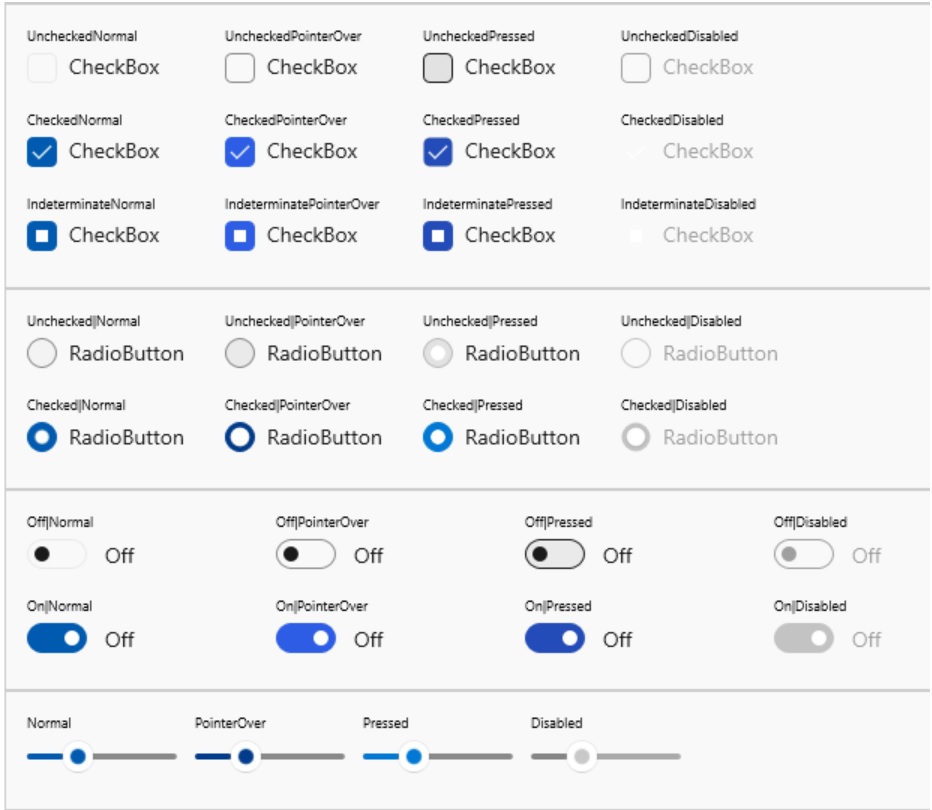
Task: Select the Checked|PointerOver radio button
Action: [240, 438]
